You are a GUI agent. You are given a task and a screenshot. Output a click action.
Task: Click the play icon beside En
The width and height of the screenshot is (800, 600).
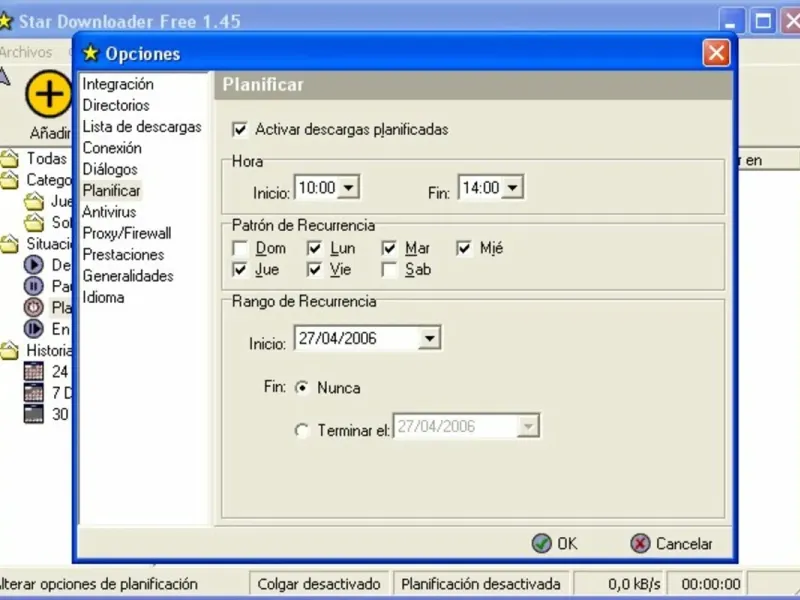34,329
